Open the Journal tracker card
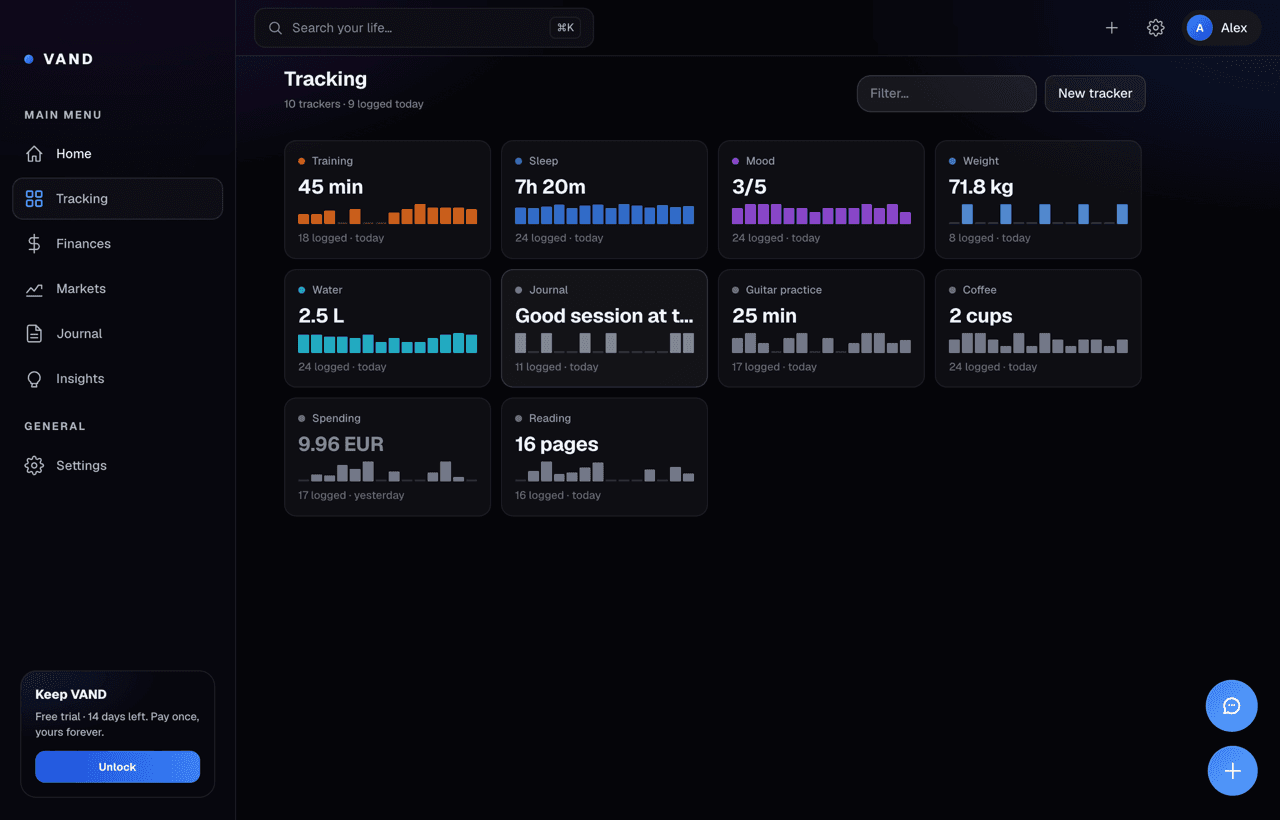The image size is (1280, 820). [604, 328]
